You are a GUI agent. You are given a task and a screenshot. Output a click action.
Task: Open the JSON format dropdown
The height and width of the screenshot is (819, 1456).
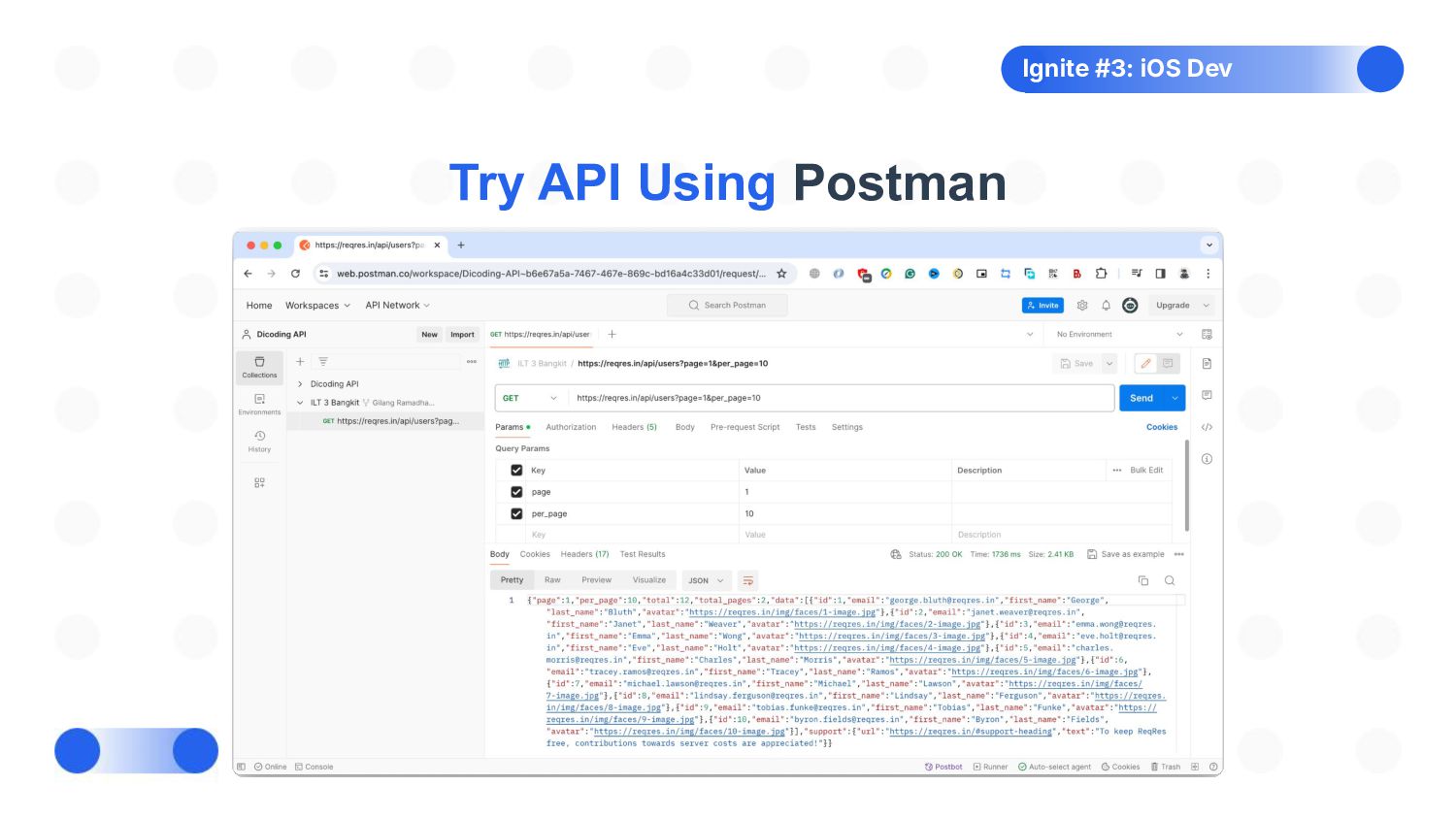706,580
